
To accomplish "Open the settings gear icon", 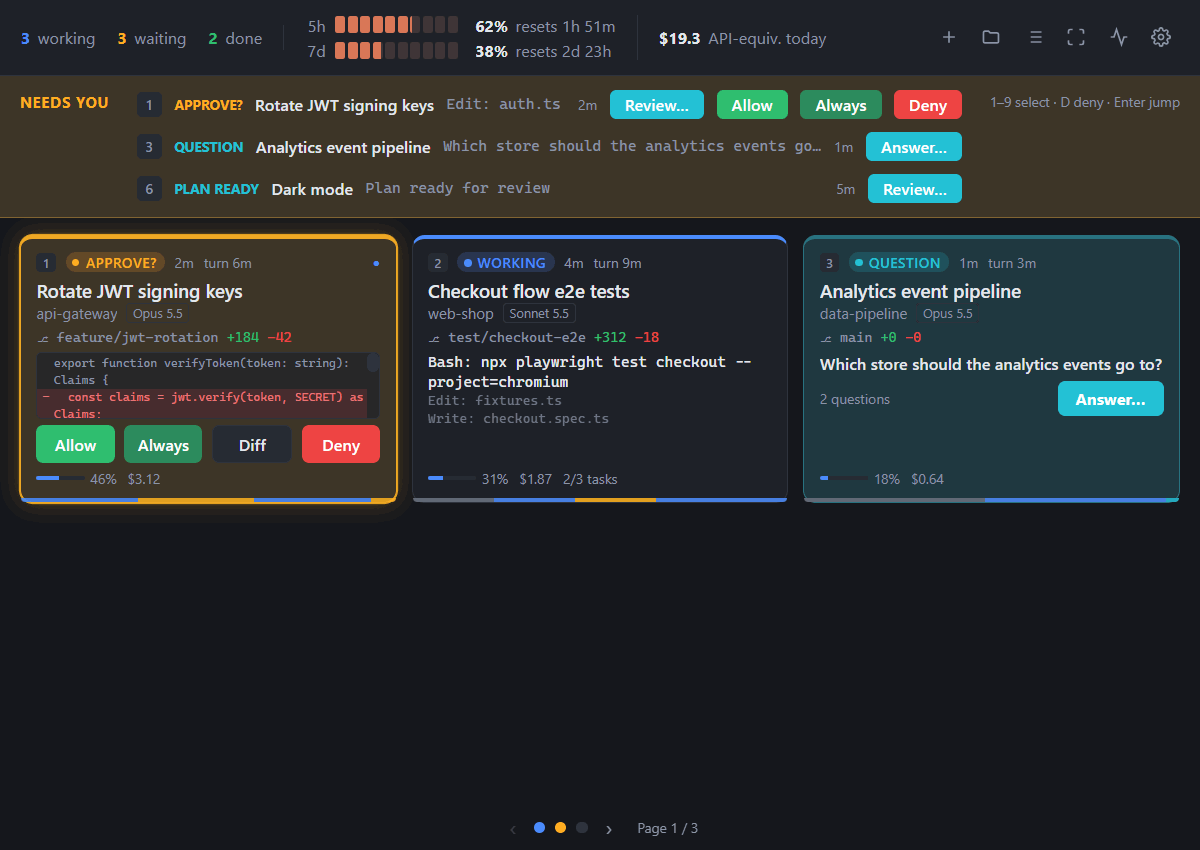I will pyautogui.click(x=1161, y=37).
